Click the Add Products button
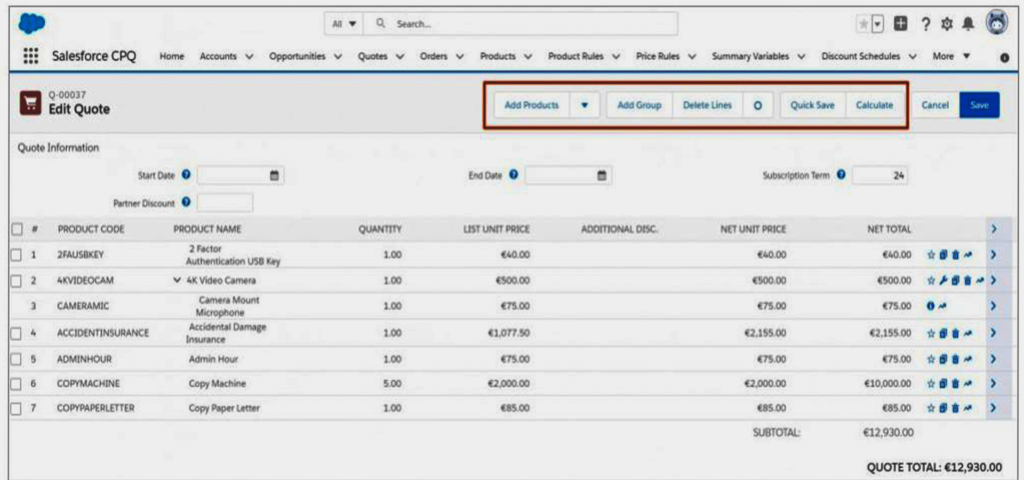 pos(532,105)
